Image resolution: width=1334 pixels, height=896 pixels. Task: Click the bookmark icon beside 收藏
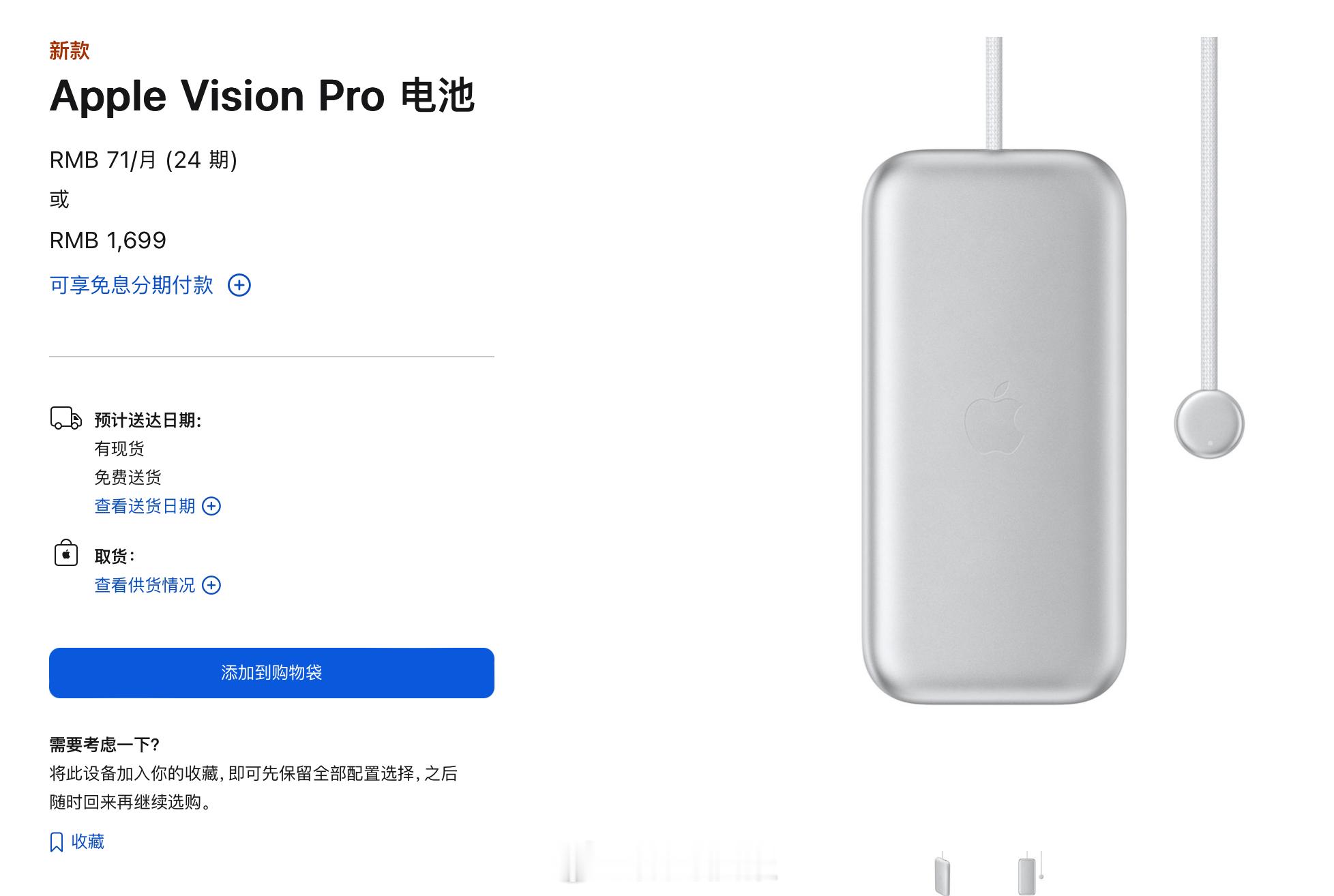click(x=57, y=842)
